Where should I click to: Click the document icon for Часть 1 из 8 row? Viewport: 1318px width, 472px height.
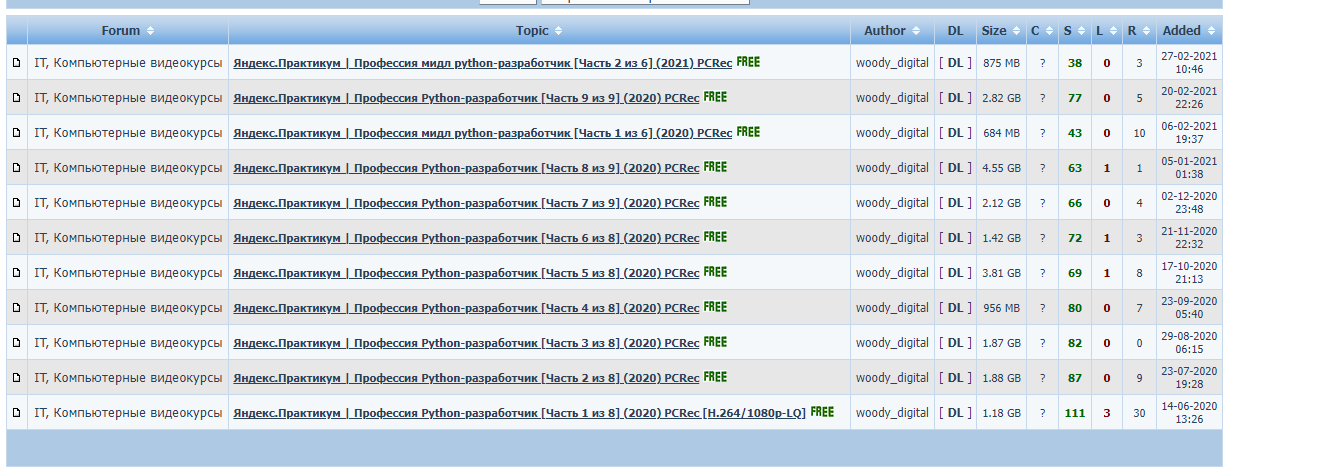pyautogui.click(x=16, y=413)
